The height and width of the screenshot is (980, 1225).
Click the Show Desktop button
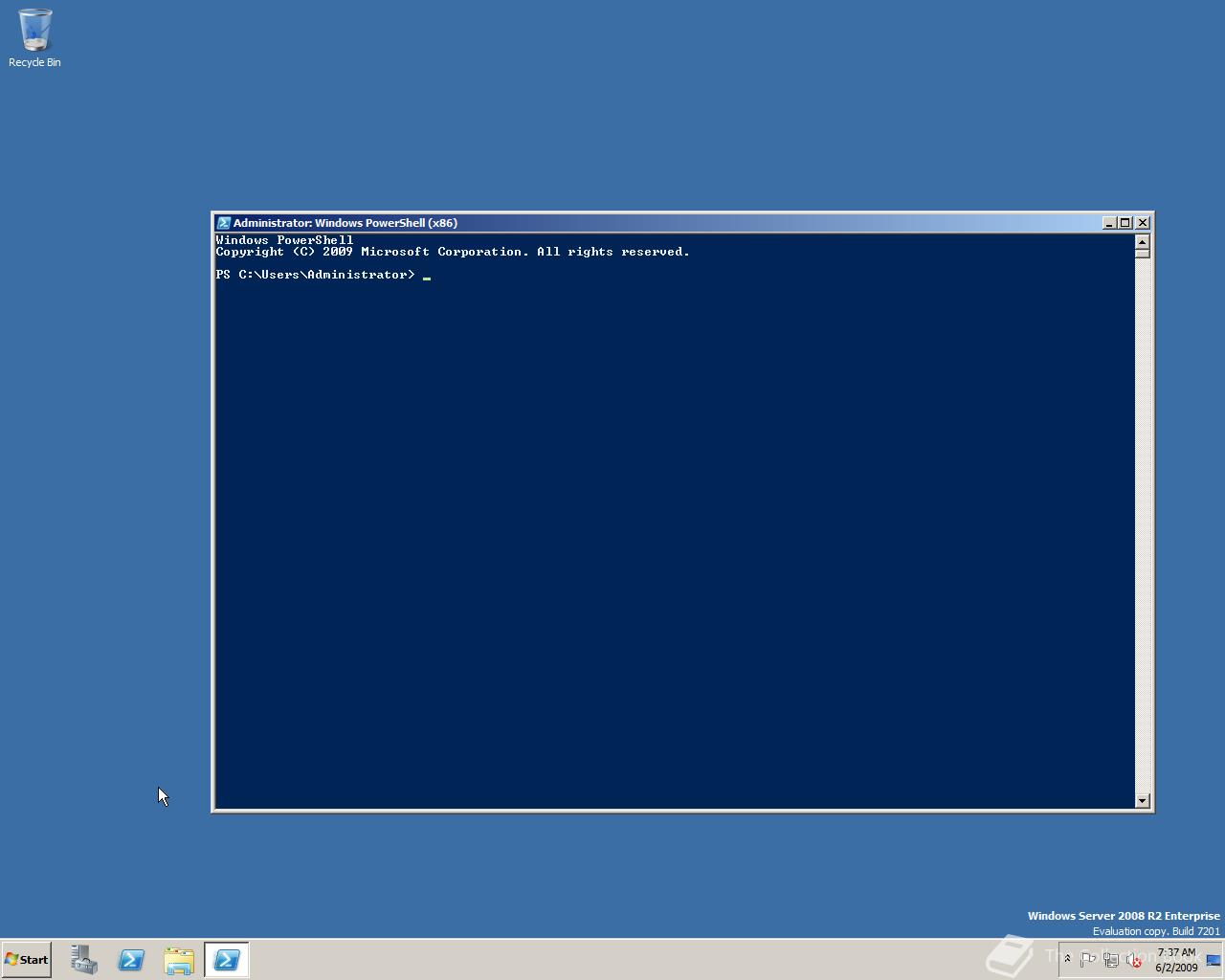(1214, 960)
